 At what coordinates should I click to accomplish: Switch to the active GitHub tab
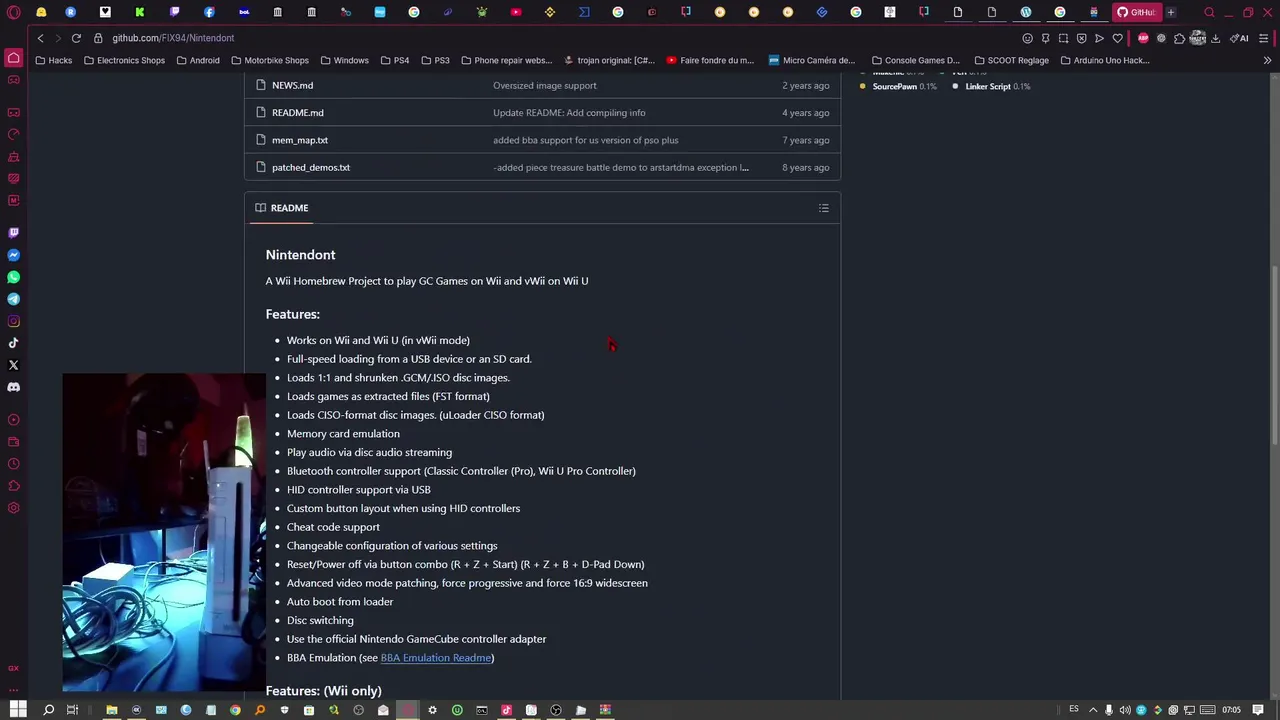point(1136,12)
